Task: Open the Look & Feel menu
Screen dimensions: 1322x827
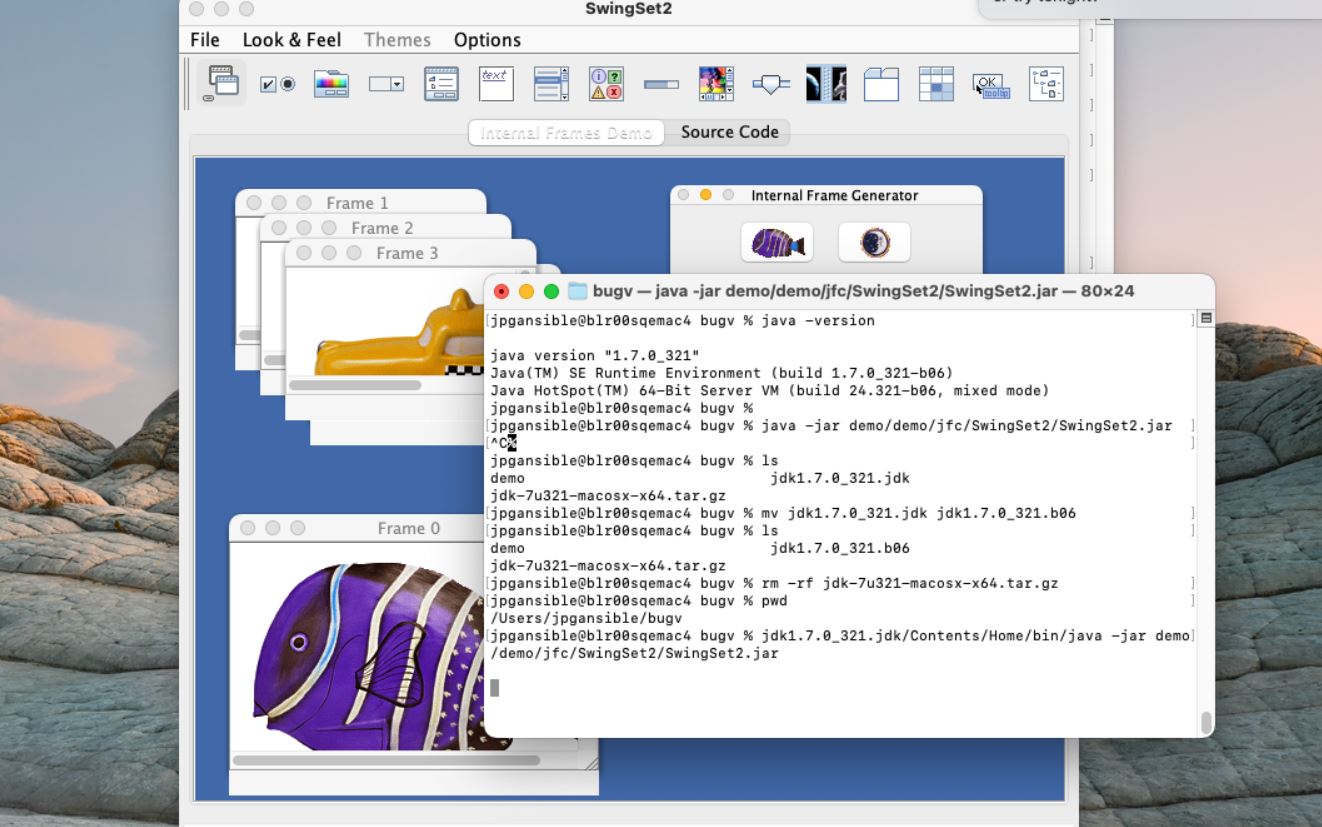Action: click(x=291, y=40)
